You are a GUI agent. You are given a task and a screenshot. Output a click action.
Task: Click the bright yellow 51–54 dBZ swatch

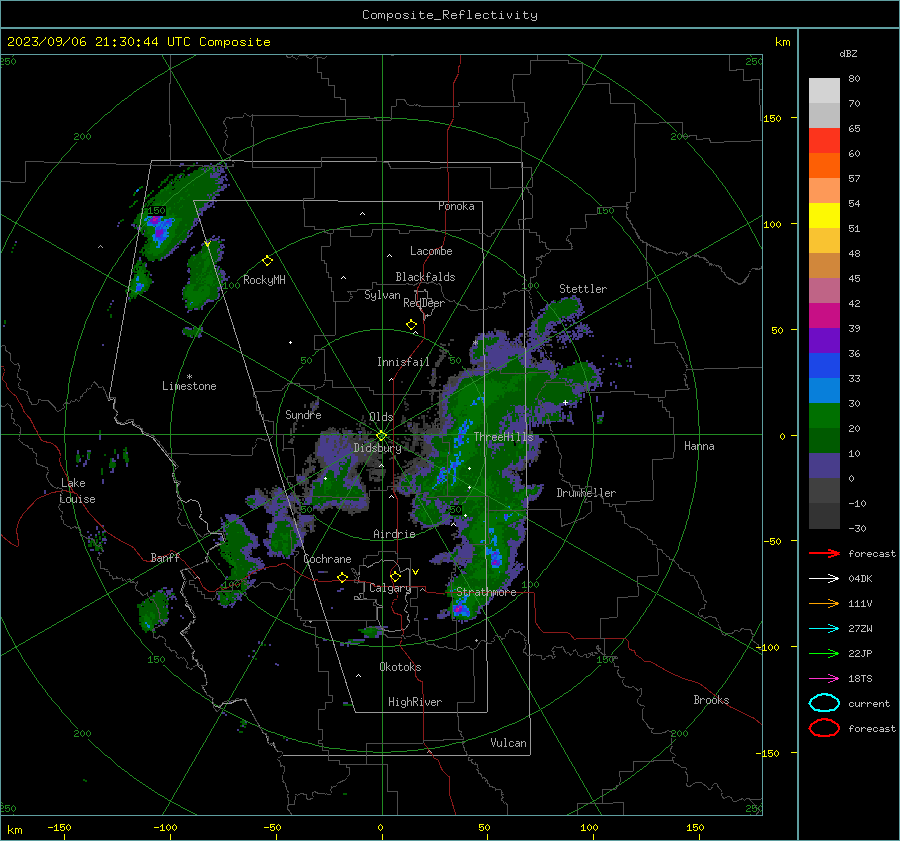pyautogui.click(x=824, y=216)
